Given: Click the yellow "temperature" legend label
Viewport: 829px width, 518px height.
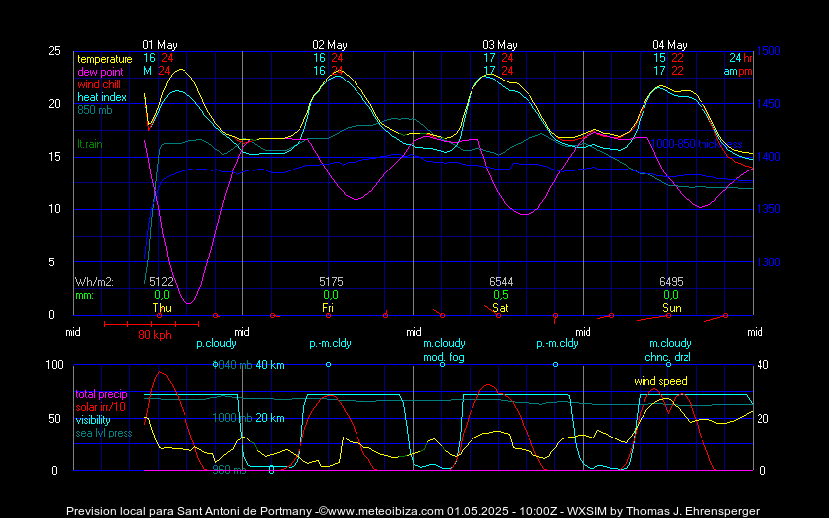Looking at the screenshot, I should click(x=105, y=59).
